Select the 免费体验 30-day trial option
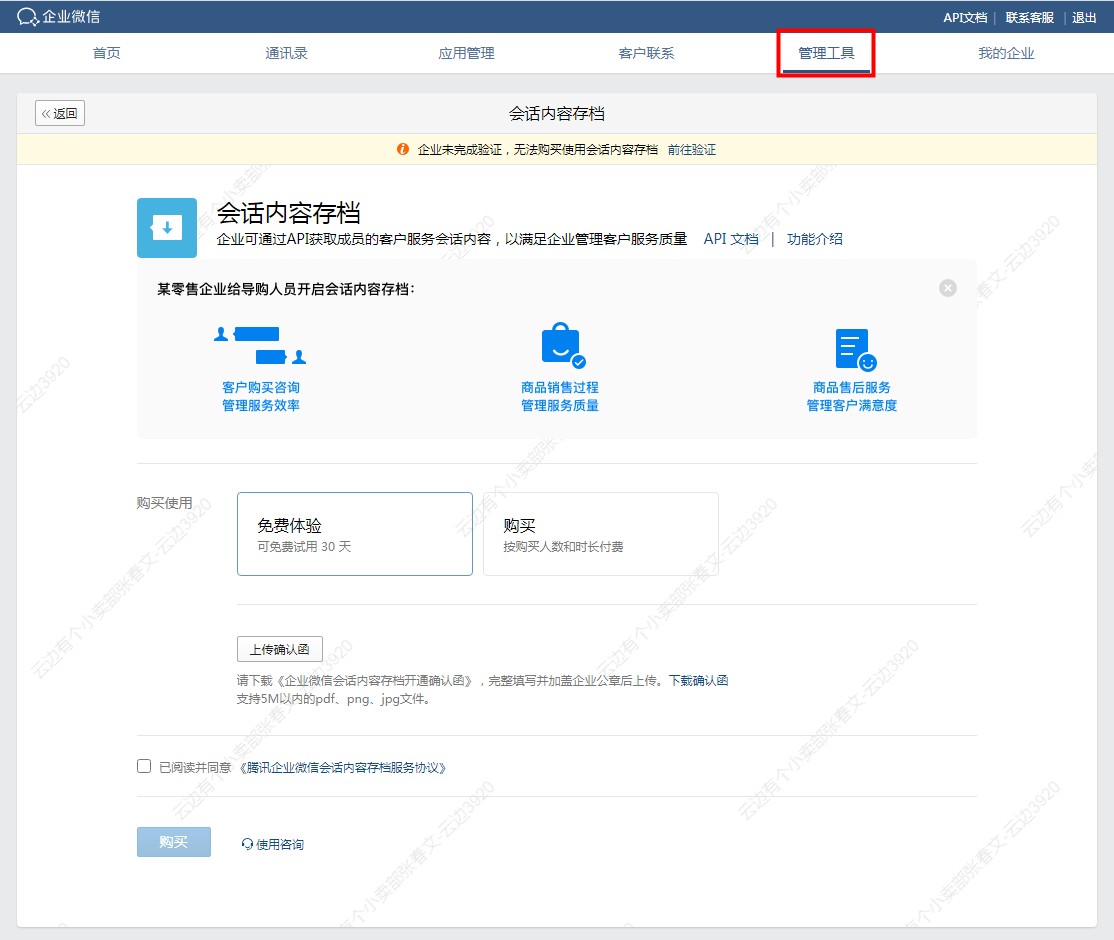 click(x=354, y=534)
